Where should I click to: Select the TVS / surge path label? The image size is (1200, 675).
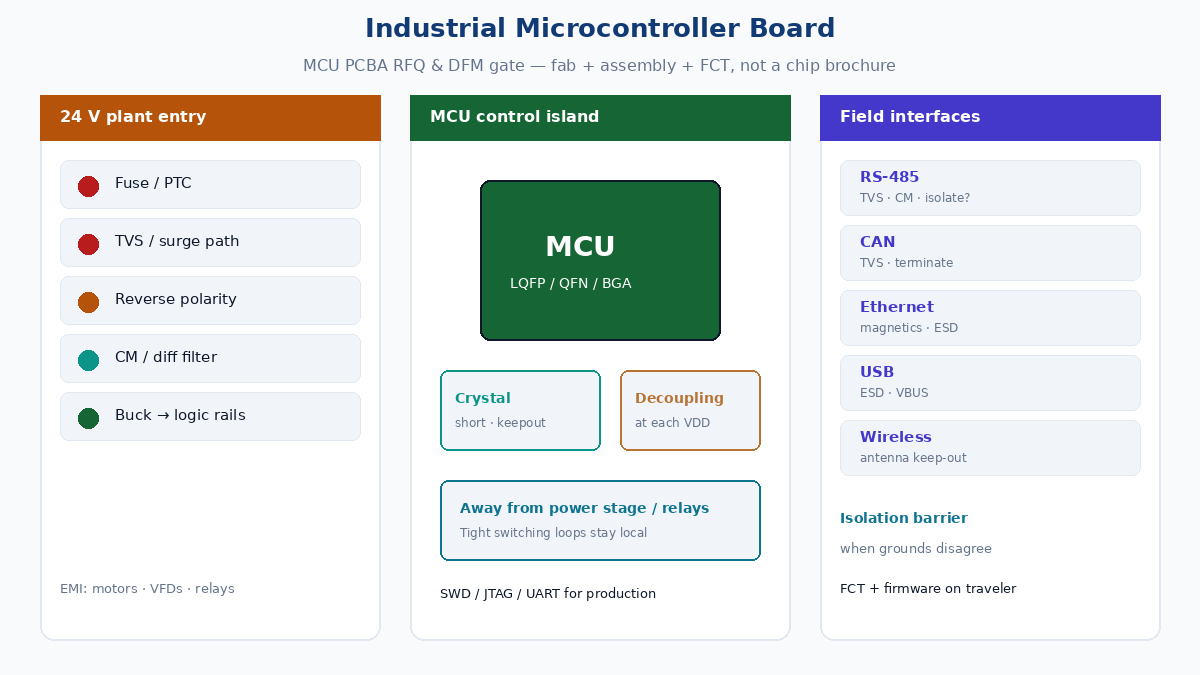coord(177,242)
